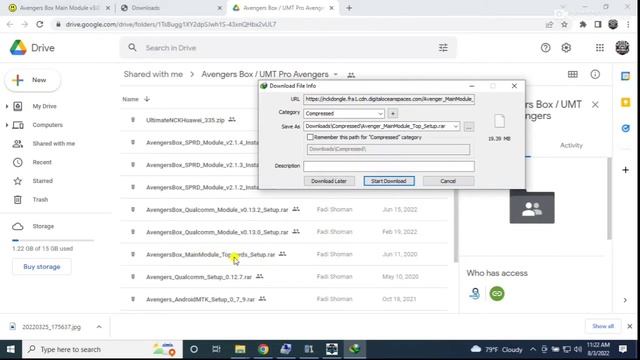Open Calendar side panel icon

point(625,76)
